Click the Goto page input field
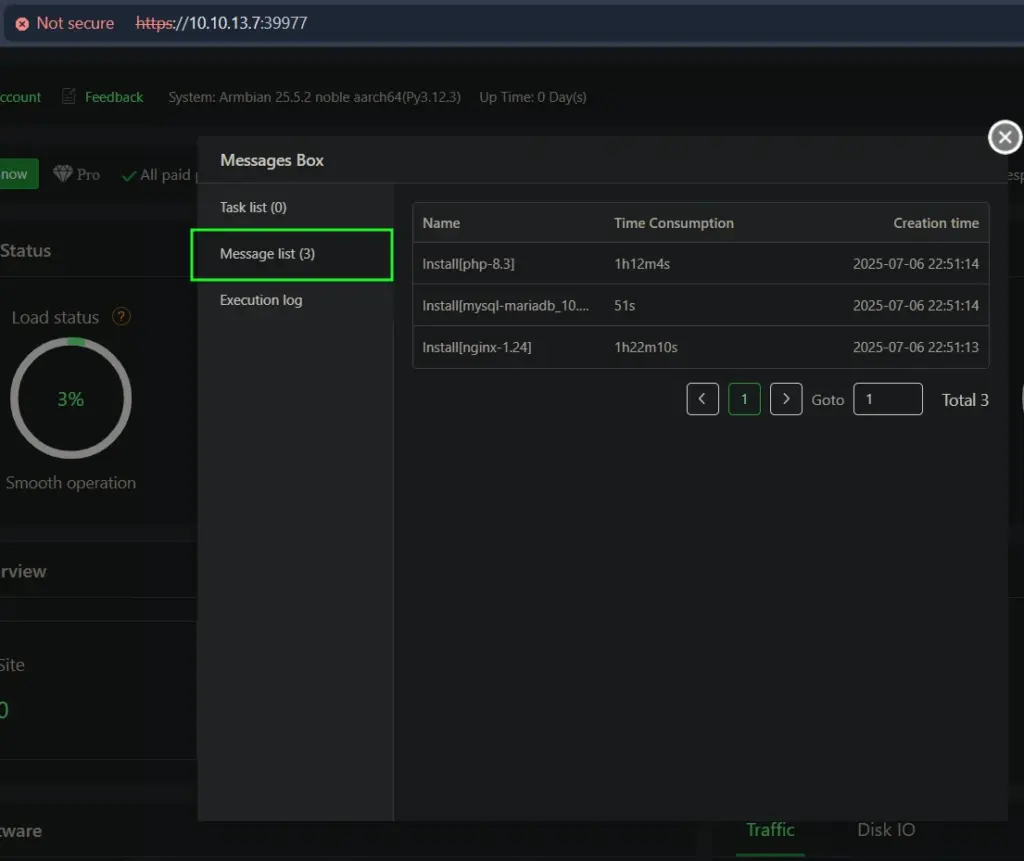Screen dimensions: 1024x861 (888, 398)
